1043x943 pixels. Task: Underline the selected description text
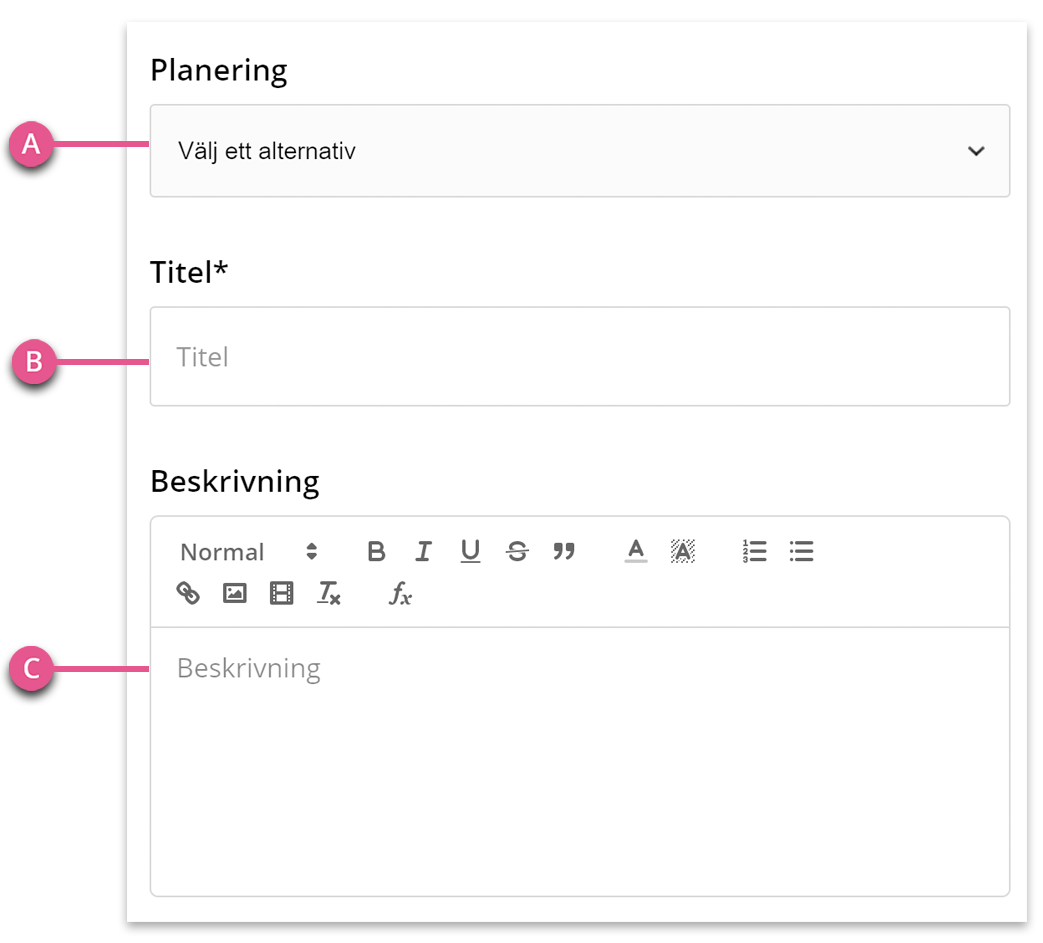pyautogui.click(x=470, y=551)
